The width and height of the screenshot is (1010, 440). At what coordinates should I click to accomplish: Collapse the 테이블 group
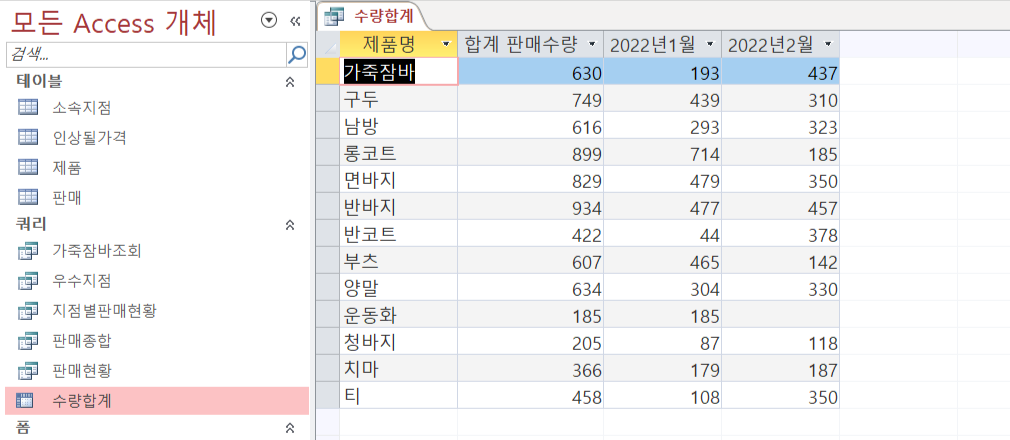tap(290, 82)
